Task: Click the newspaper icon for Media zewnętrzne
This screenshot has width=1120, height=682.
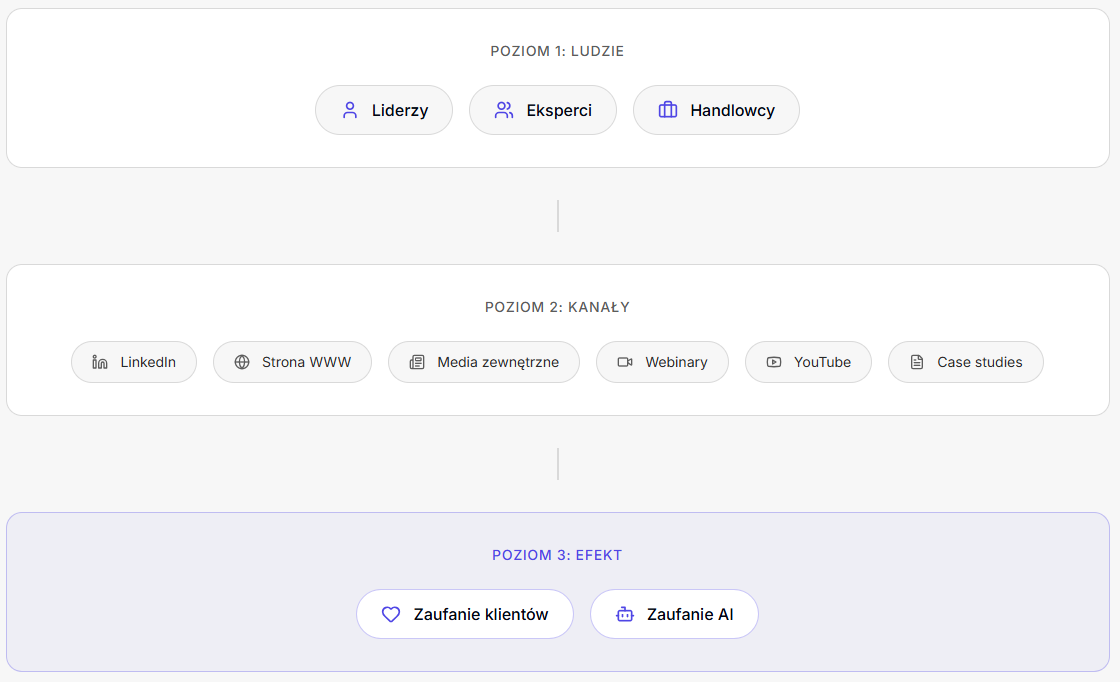Action: [x=417, y=362]
